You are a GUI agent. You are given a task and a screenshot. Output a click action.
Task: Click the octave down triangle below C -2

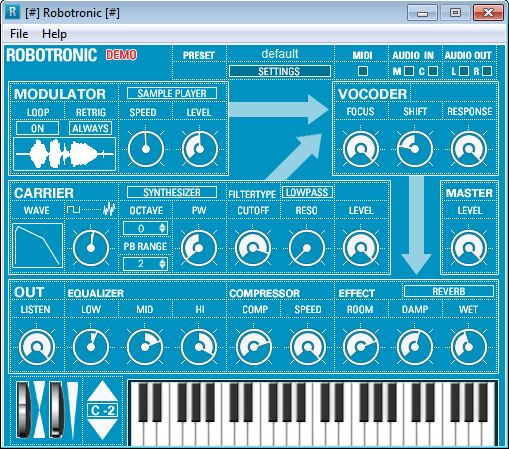click(102, 429)
